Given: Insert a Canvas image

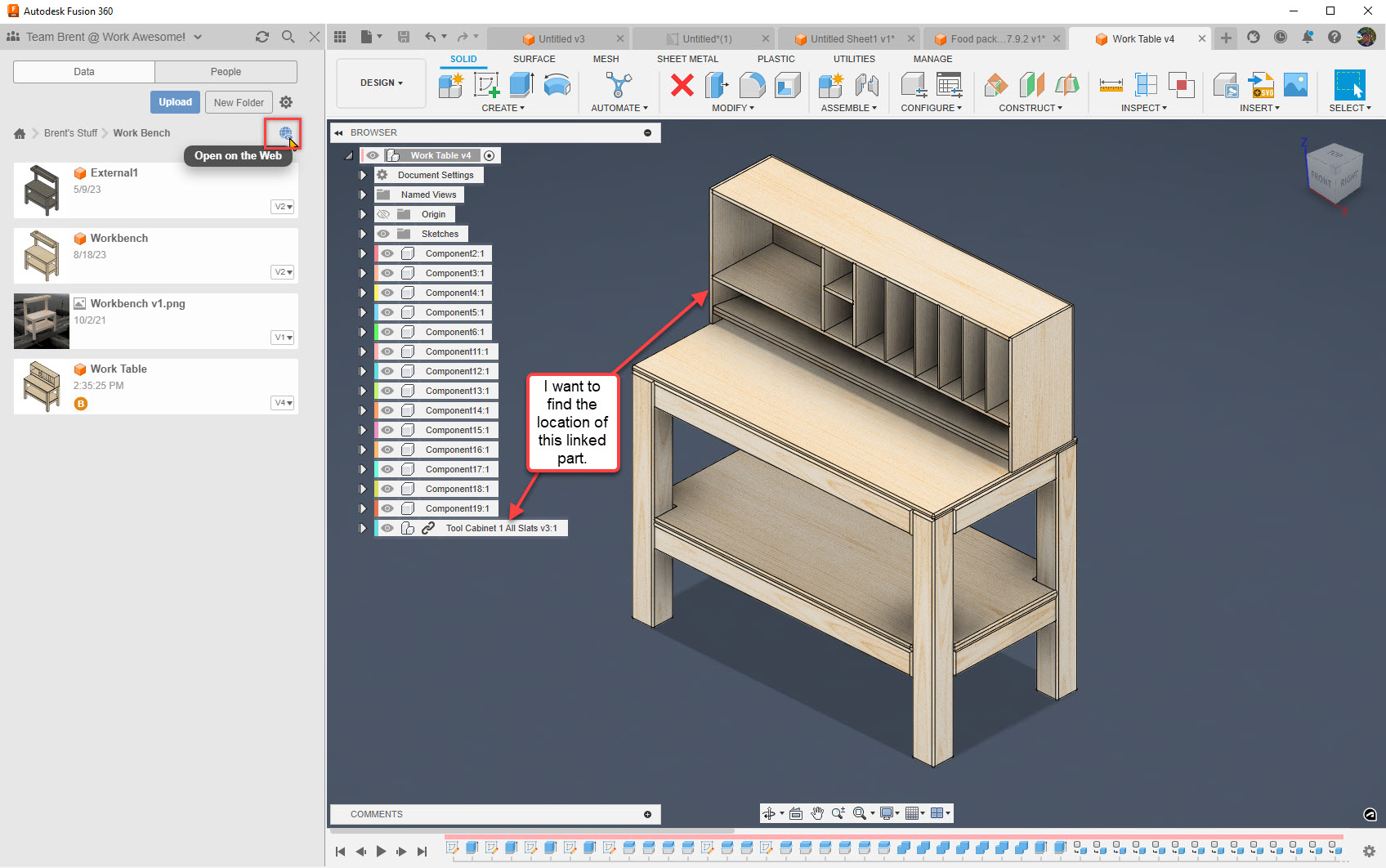Looking at the screenshot, I should pyautogui.click(x=1294, y=84).
